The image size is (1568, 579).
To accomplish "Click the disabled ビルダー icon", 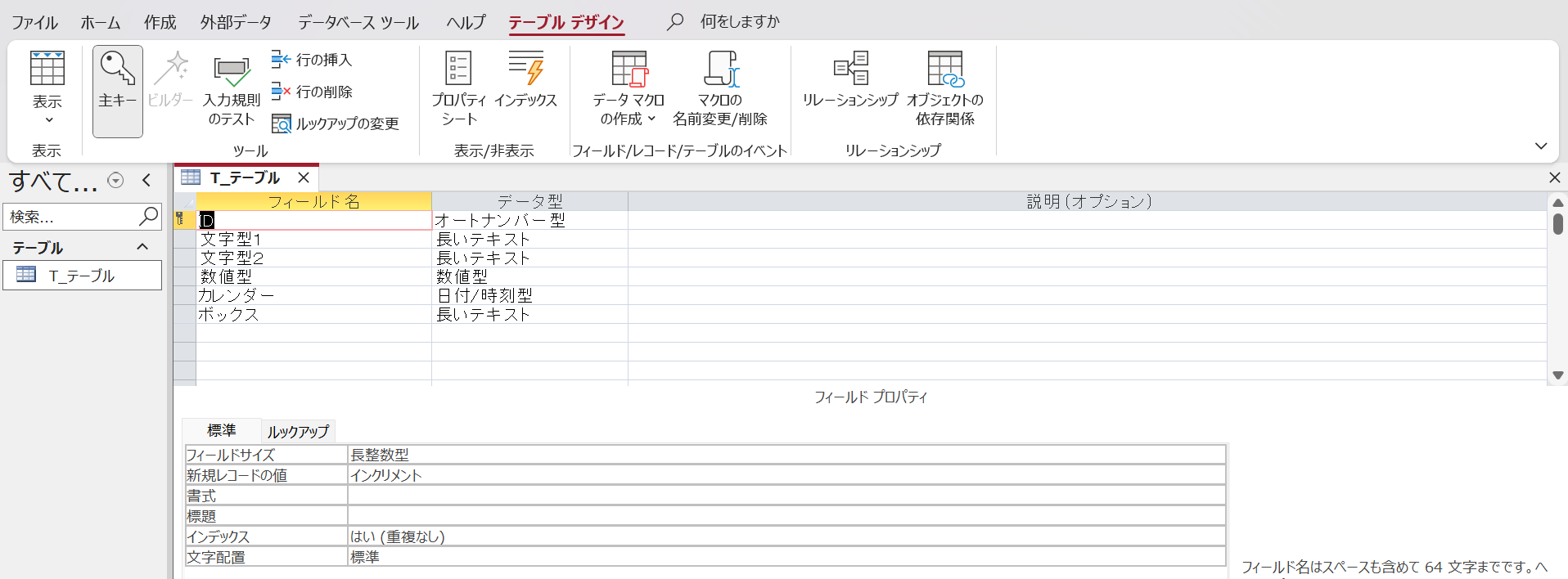I will point(170,79).
